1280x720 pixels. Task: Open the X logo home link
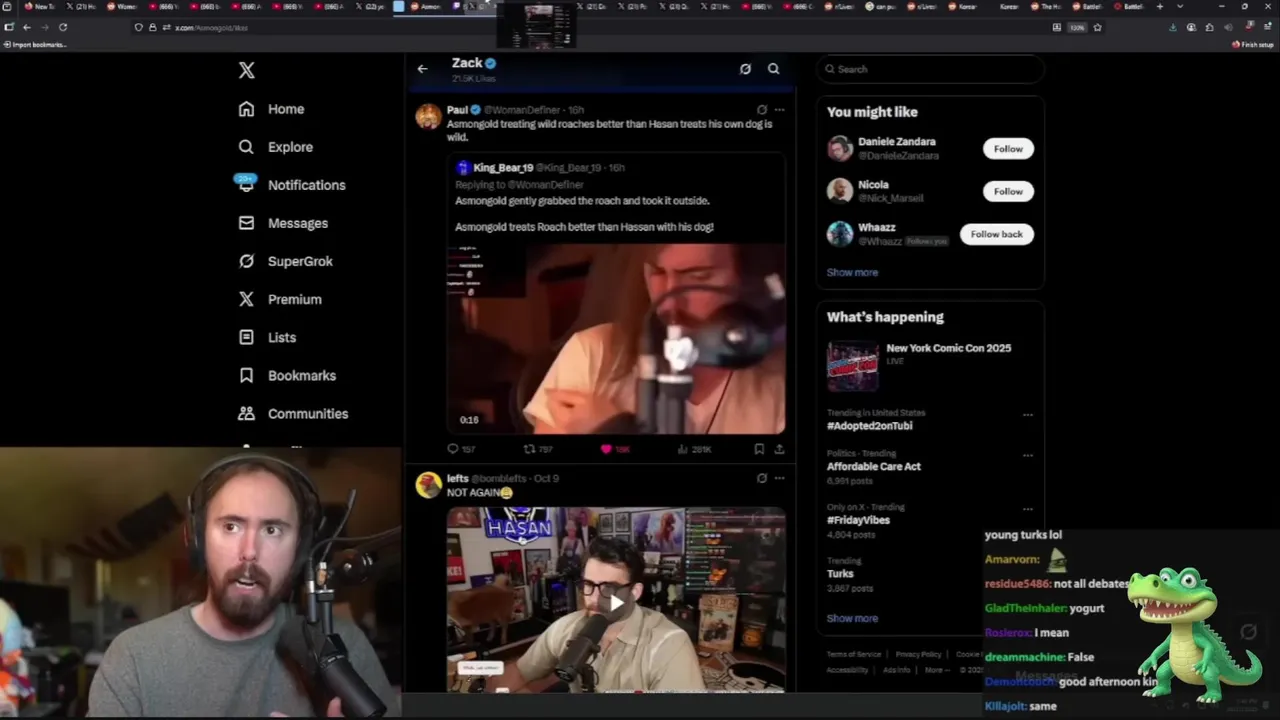pyautogui.click(x=246, y=70)
